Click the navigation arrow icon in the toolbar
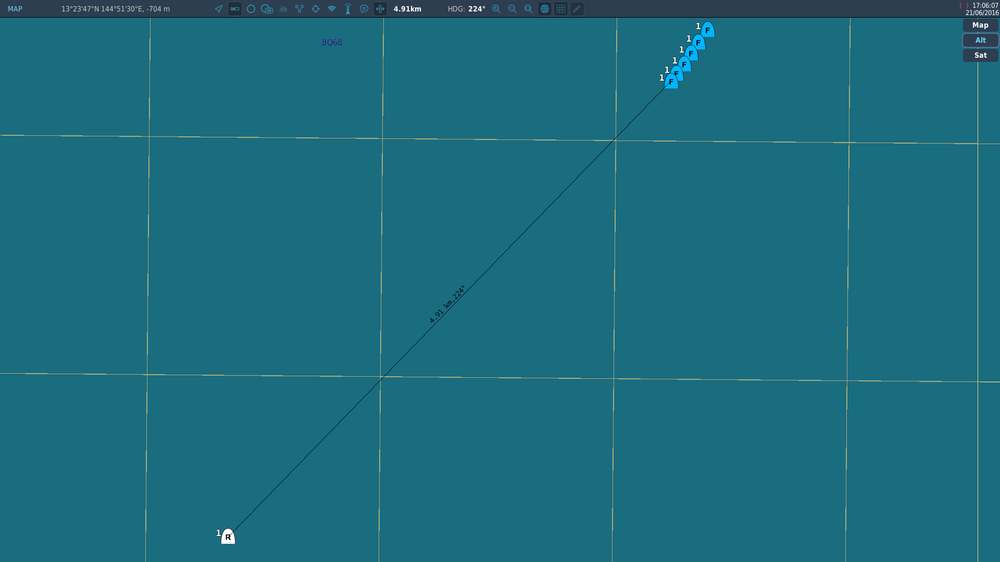1000x562 pixels. click(219, 9)
